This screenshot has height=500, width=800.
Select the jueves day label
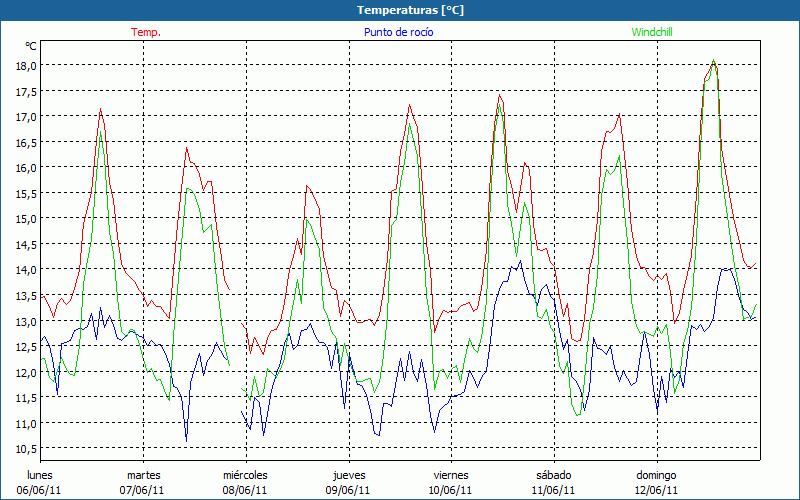pyautogui.click(x=348, y=475)
